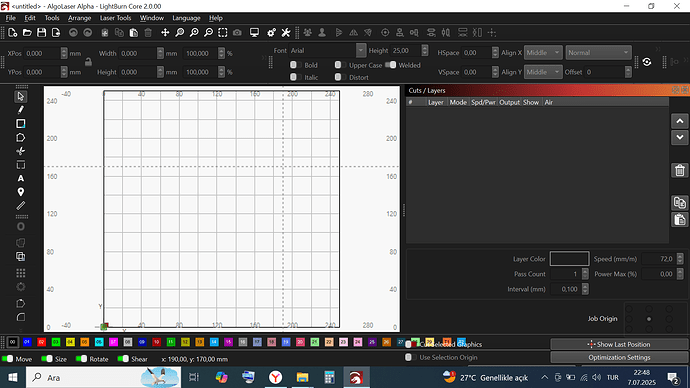
Task: Open the Align Y Middle dropdown
Action: click(543, 72)
